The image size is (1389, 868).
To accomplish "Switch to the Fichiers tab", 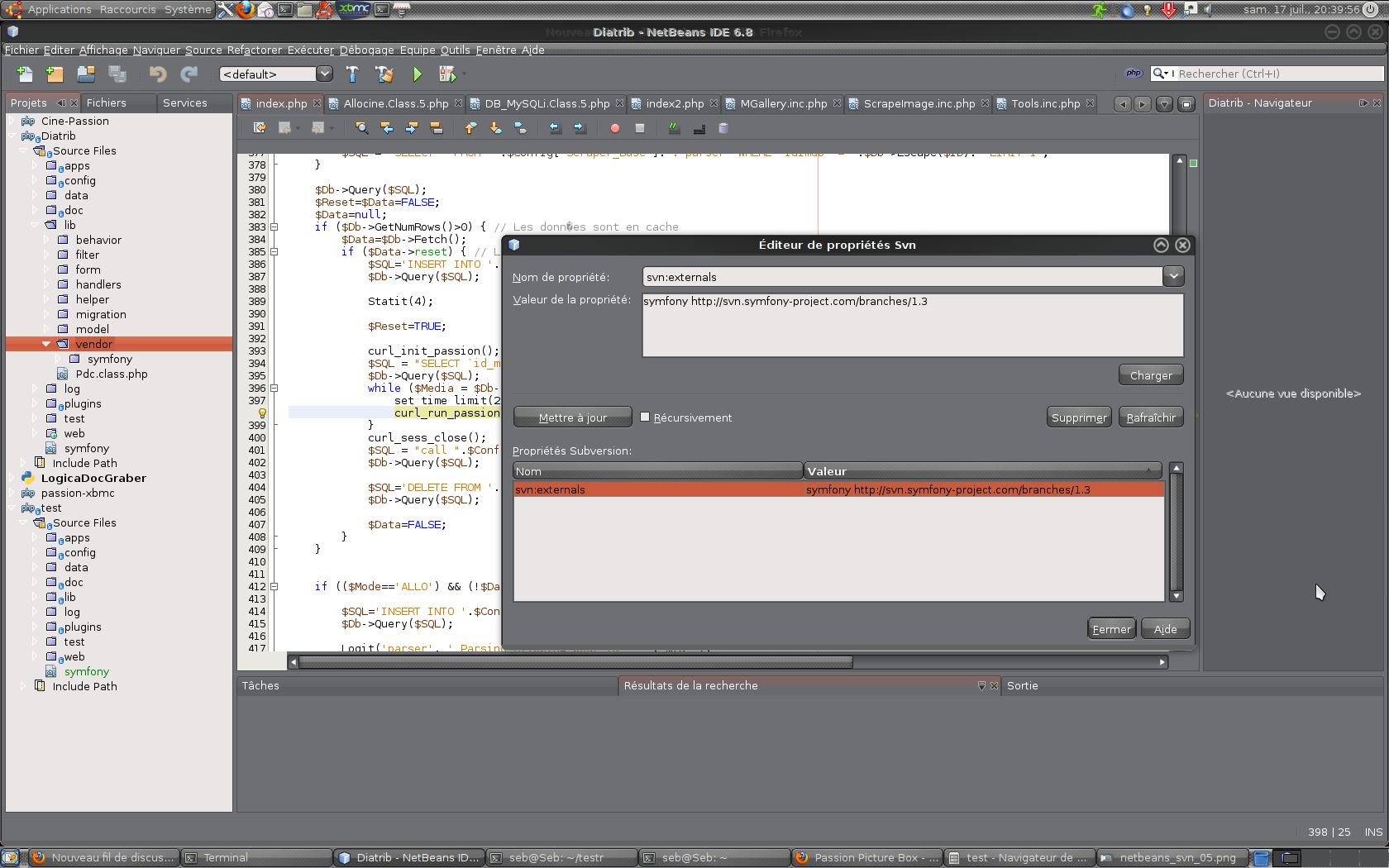I will point(107,103).
